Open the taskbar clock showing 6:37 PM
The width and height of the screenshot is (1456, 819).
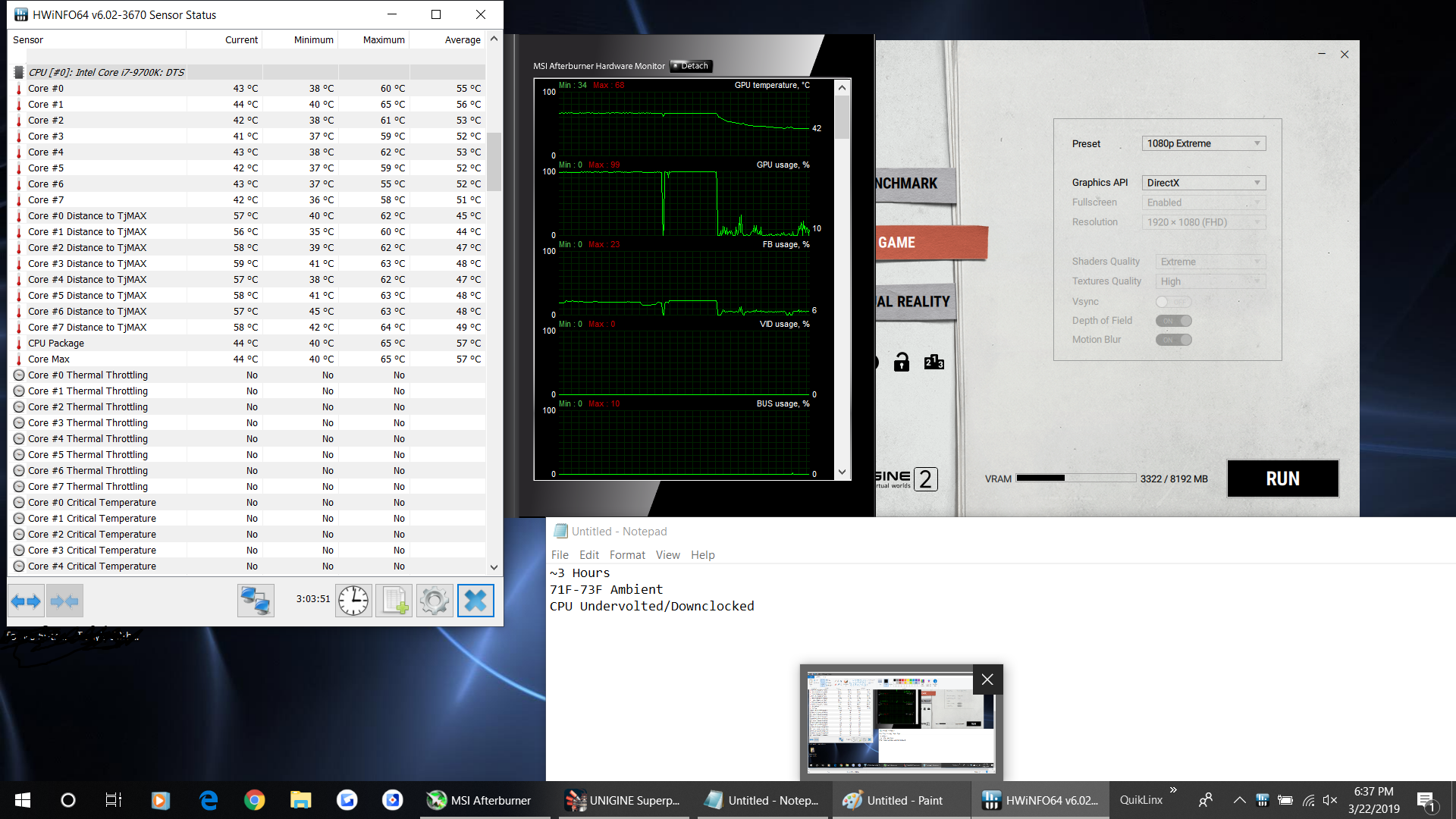coord(1373,800)
